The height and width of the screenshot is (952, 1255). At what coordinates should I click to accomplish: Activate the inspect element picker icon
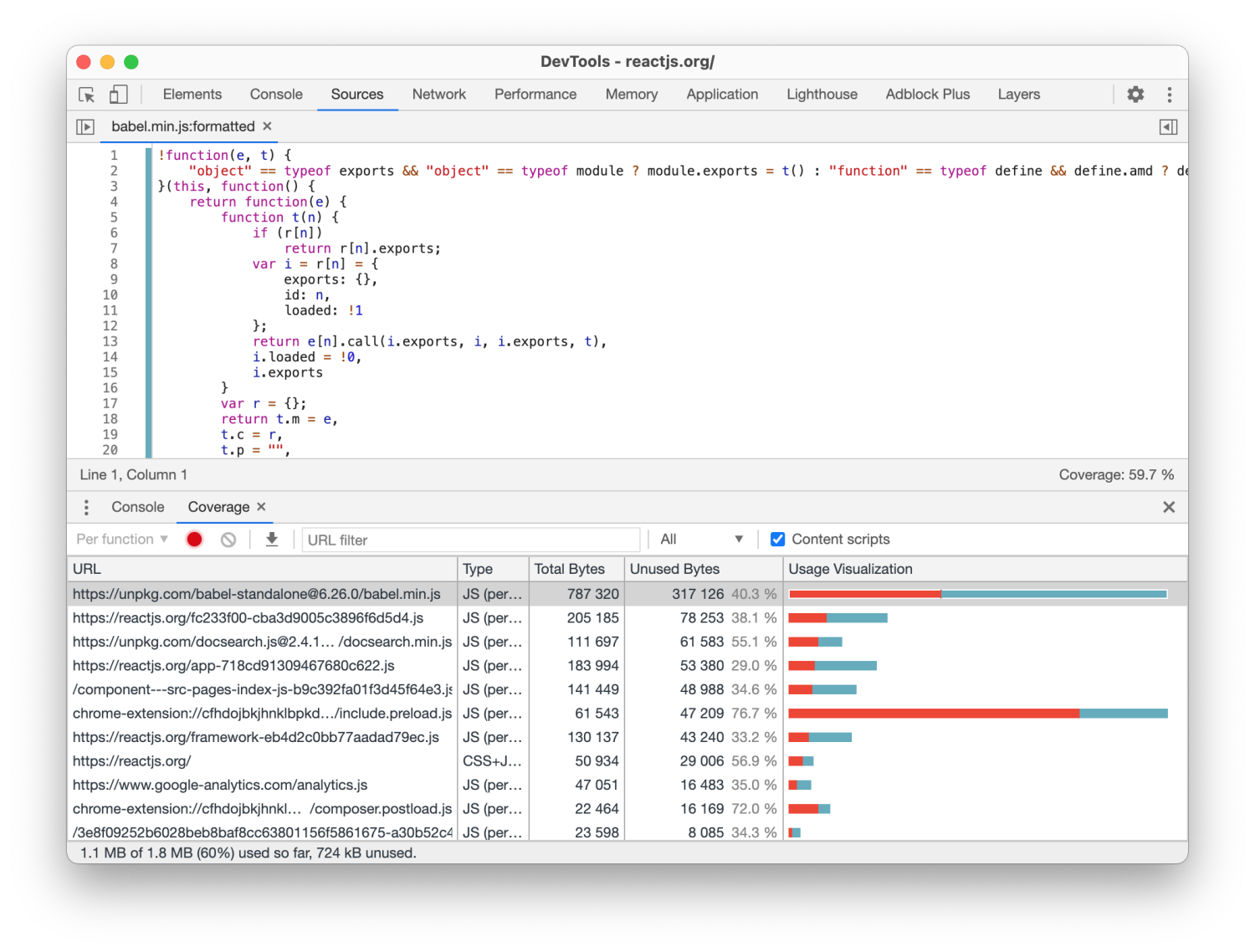(86, 95)
